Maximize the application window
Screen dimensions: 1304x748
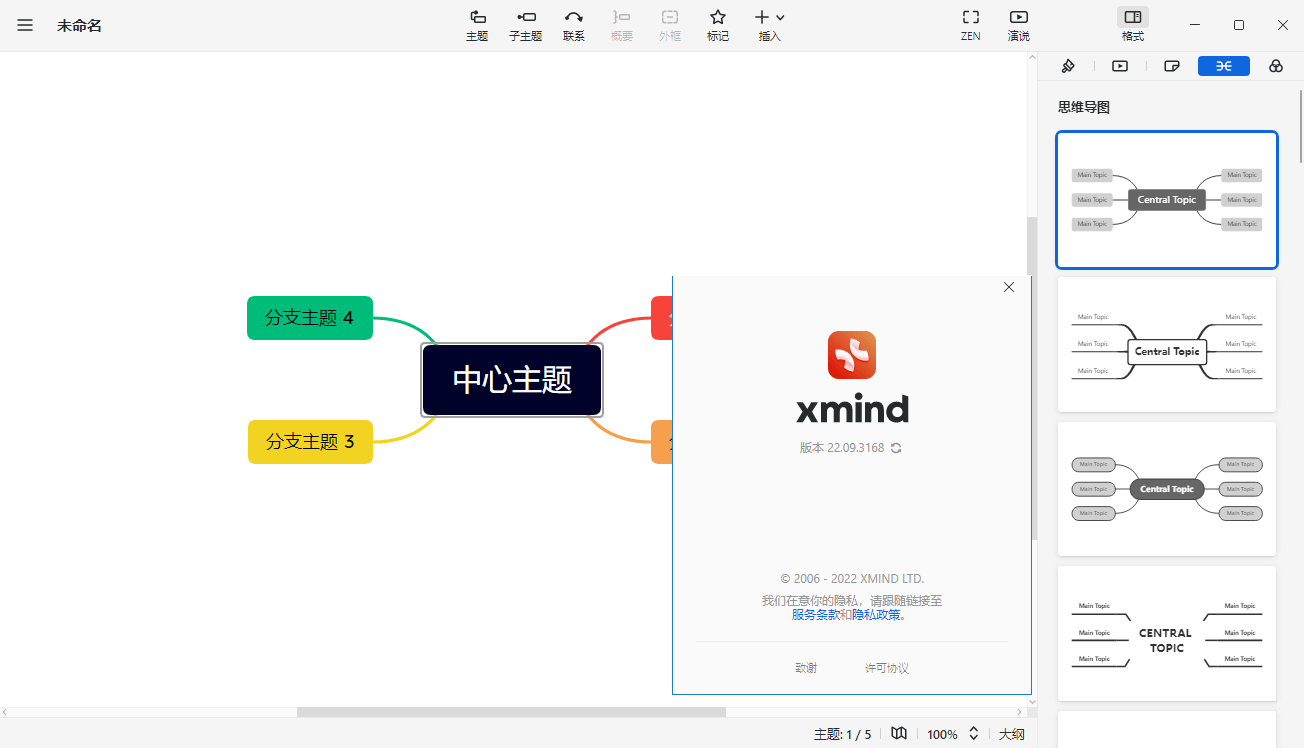tap(1239, 25)
